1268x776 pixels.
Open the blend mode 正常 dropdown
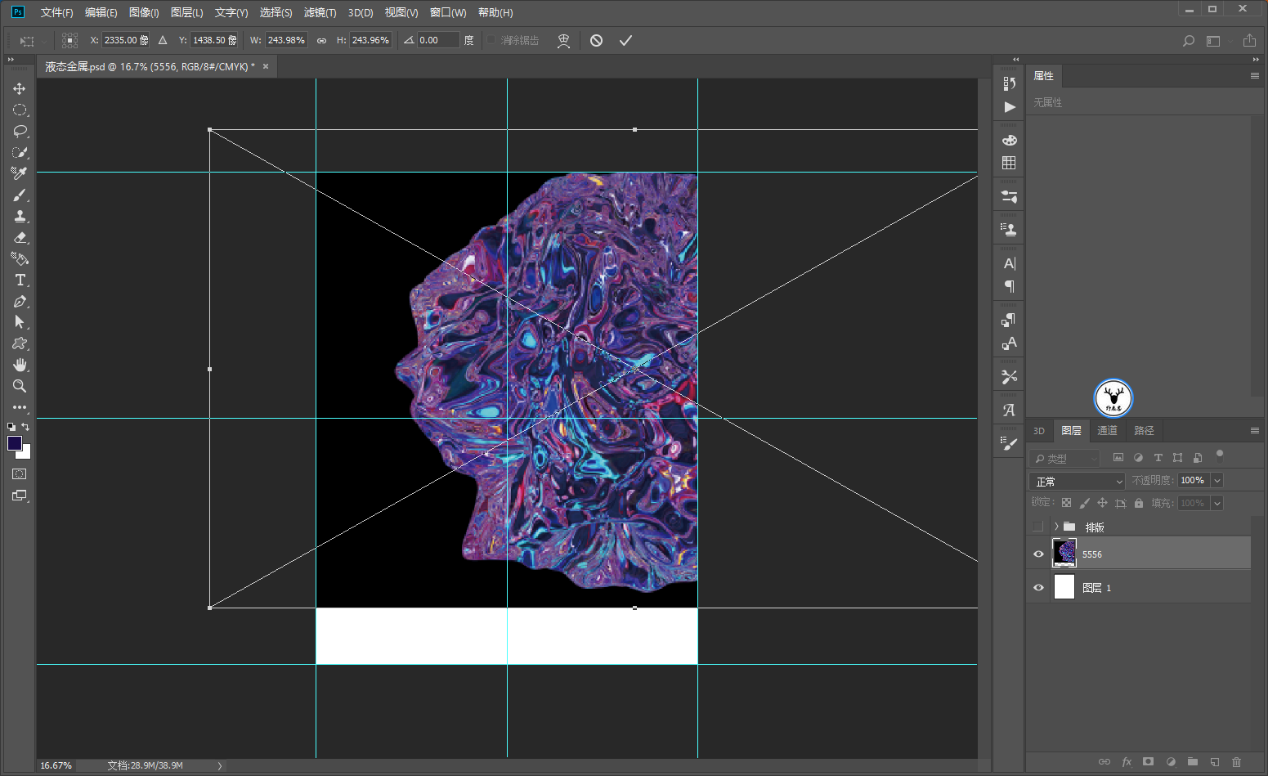1076,481
